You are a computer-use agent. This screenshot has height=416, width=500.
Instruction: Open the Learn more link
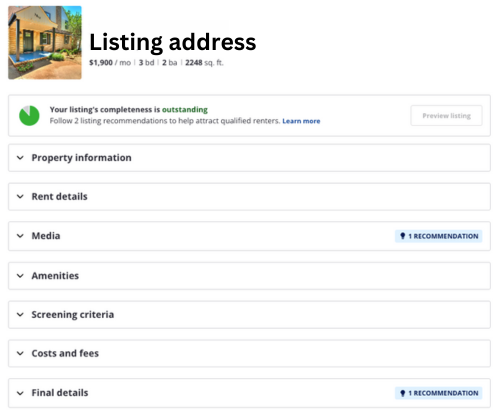[301, 121]
